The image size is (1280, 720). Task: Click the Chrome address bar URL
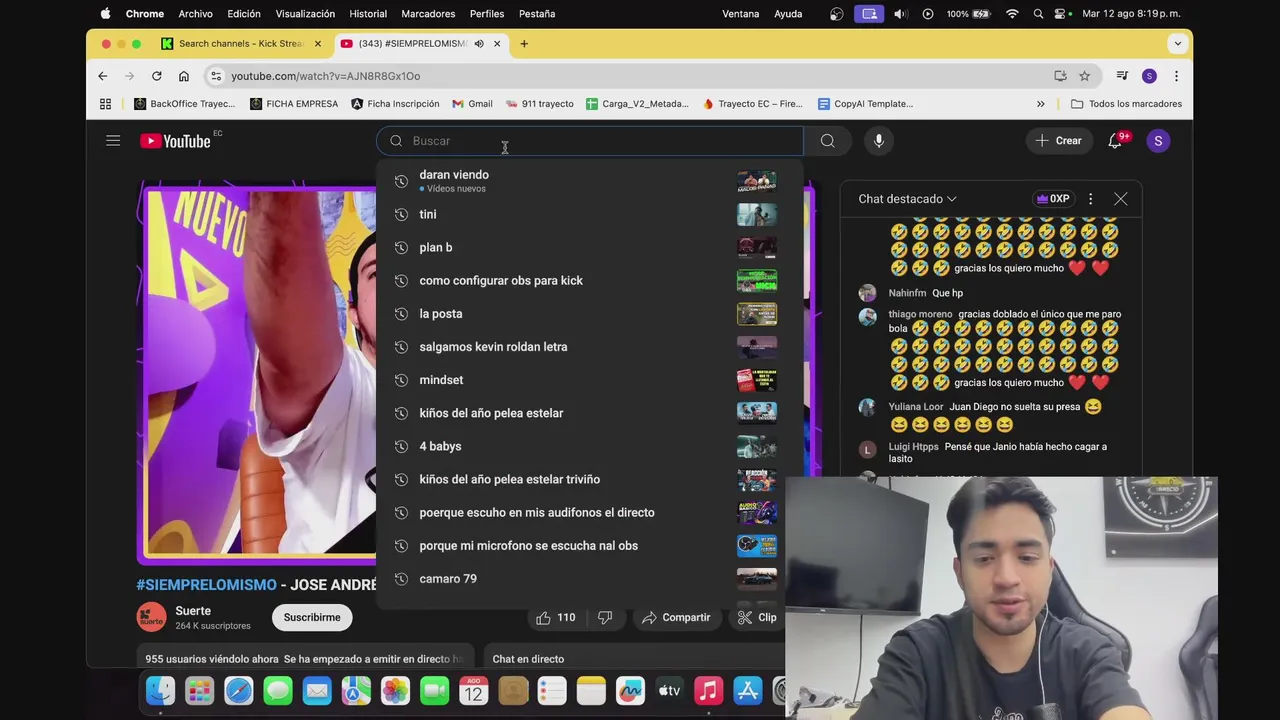[x=326, y=76]
